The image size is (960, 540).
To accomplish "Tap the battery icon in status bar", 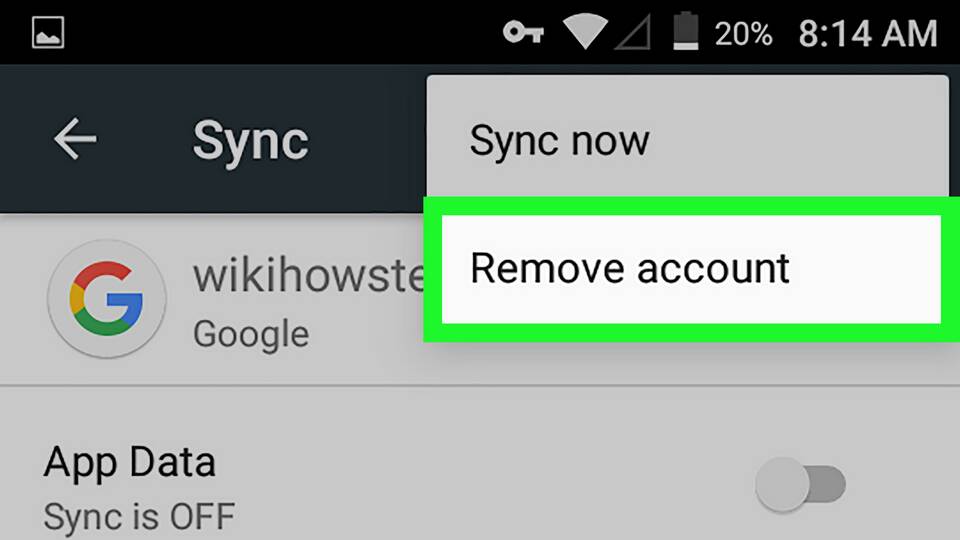I will pos(686,31).
